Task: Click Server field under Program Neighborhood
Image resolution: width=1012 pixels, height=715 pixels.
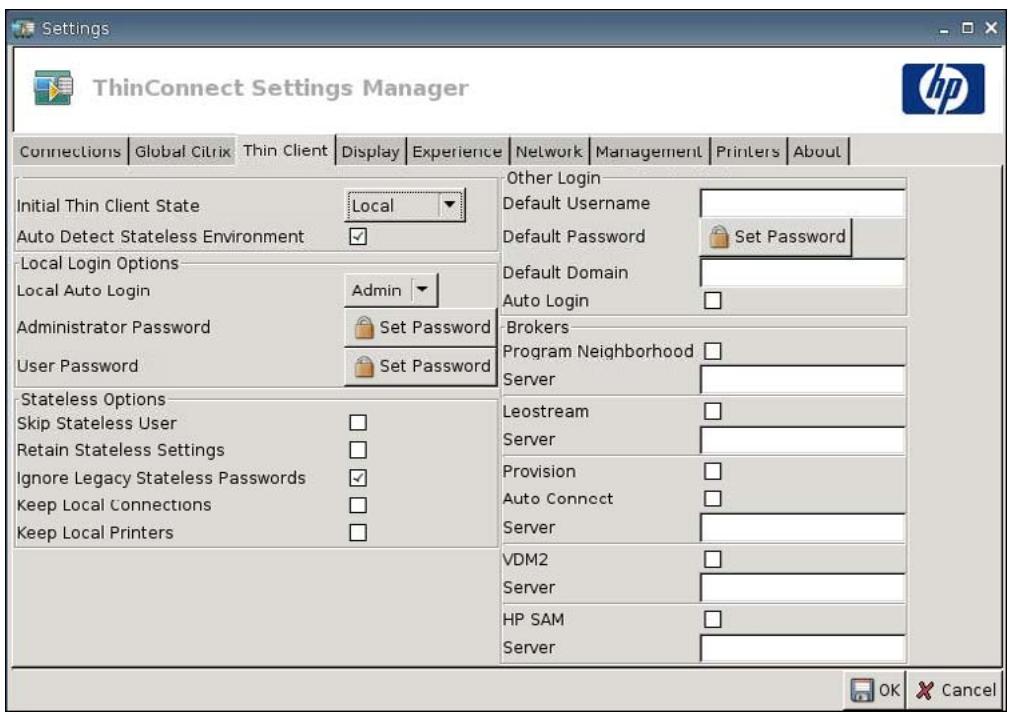Action: click(803, 379)
